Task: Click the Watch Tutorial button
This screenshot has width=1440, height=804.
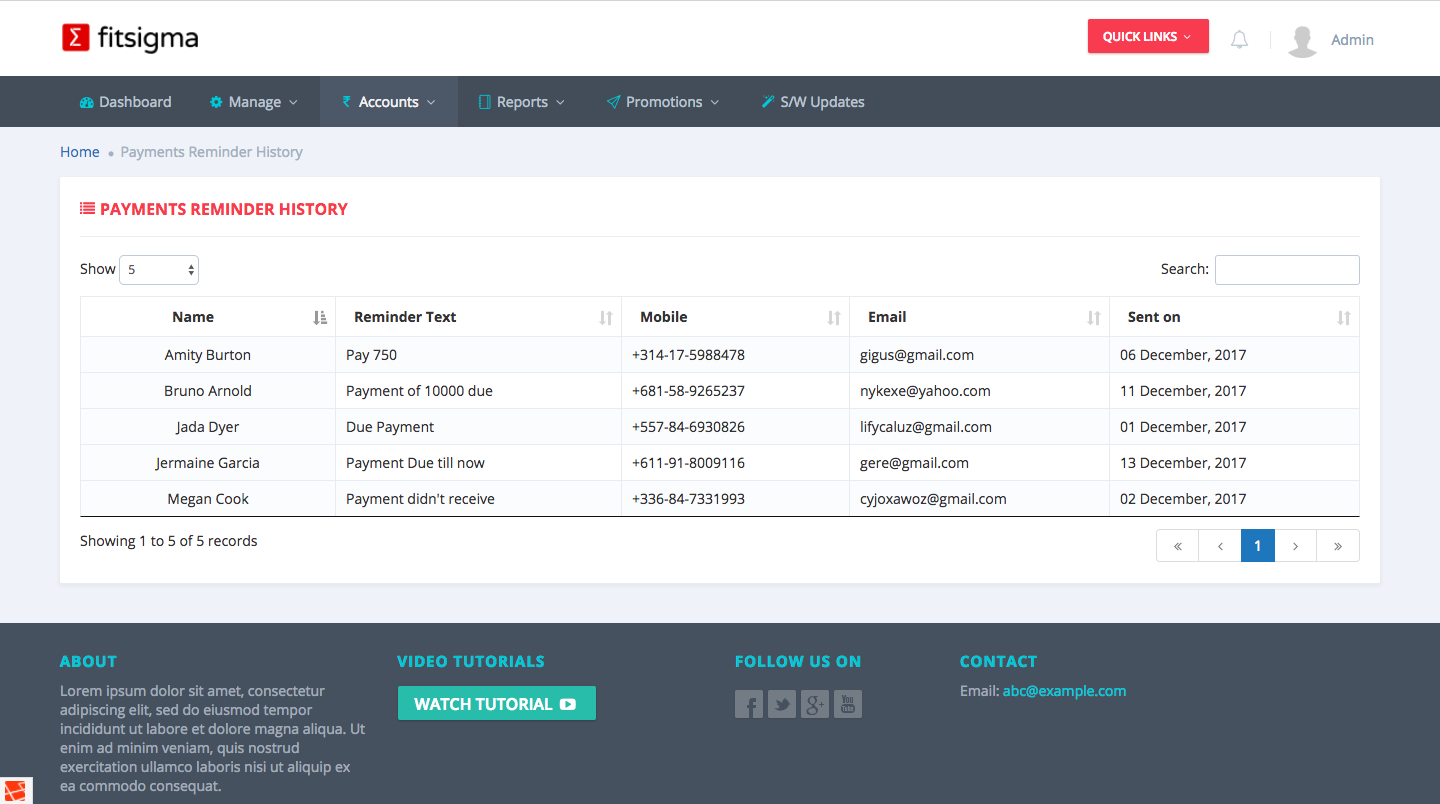Action: click(x=496, y=703)
